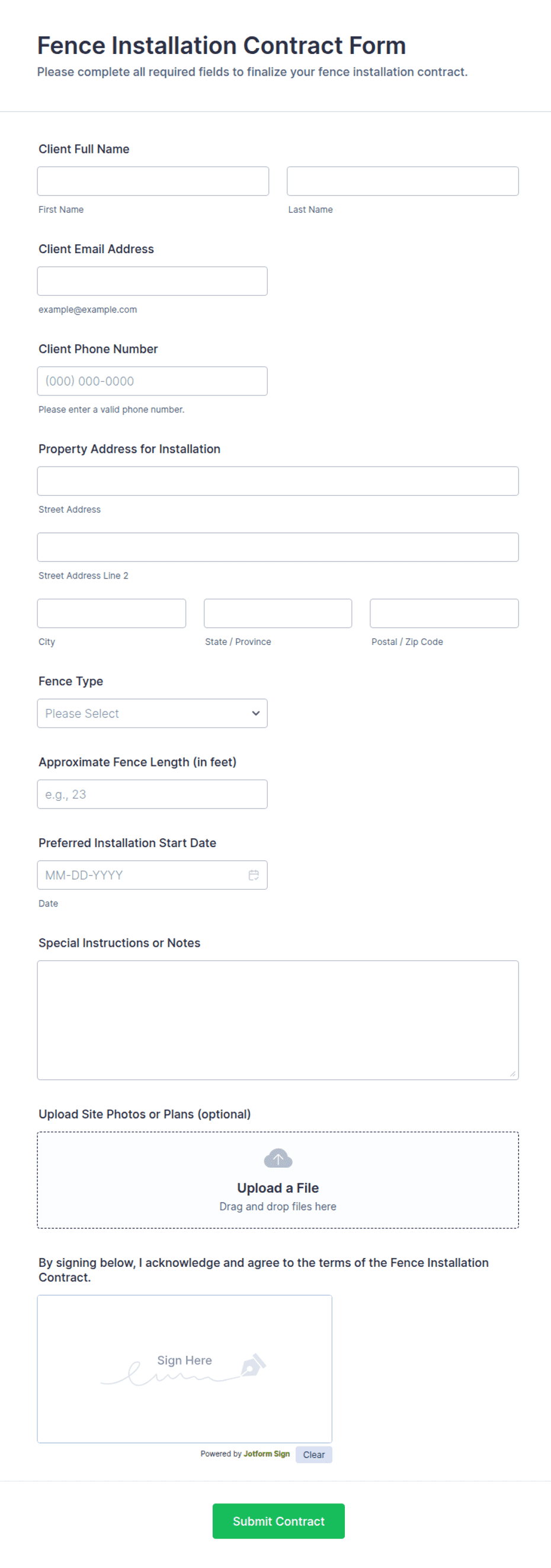Select the Approximate Fence Length input

point(152,794)
